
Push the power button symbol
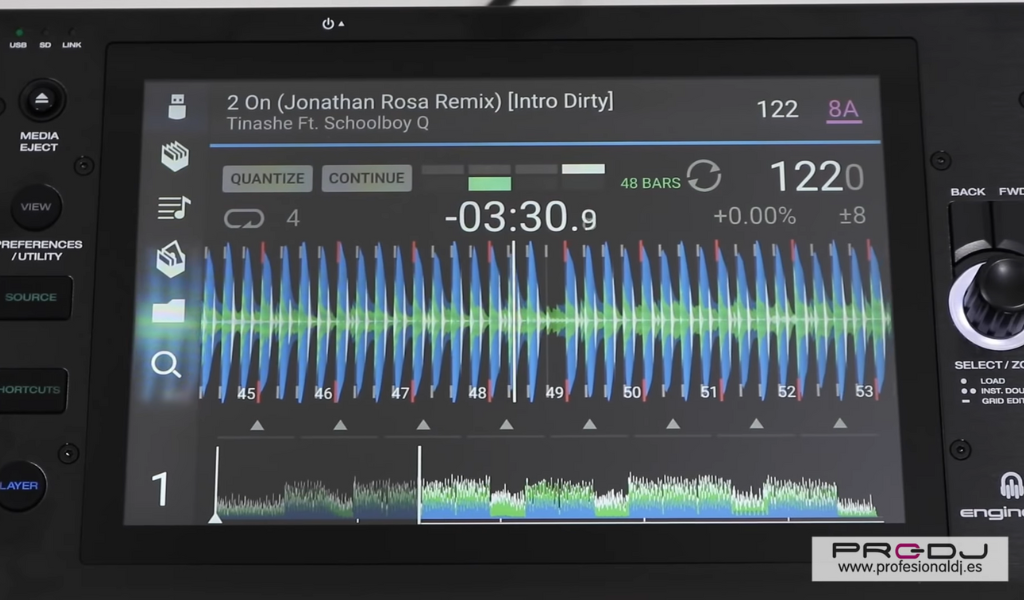click(328, 24)
